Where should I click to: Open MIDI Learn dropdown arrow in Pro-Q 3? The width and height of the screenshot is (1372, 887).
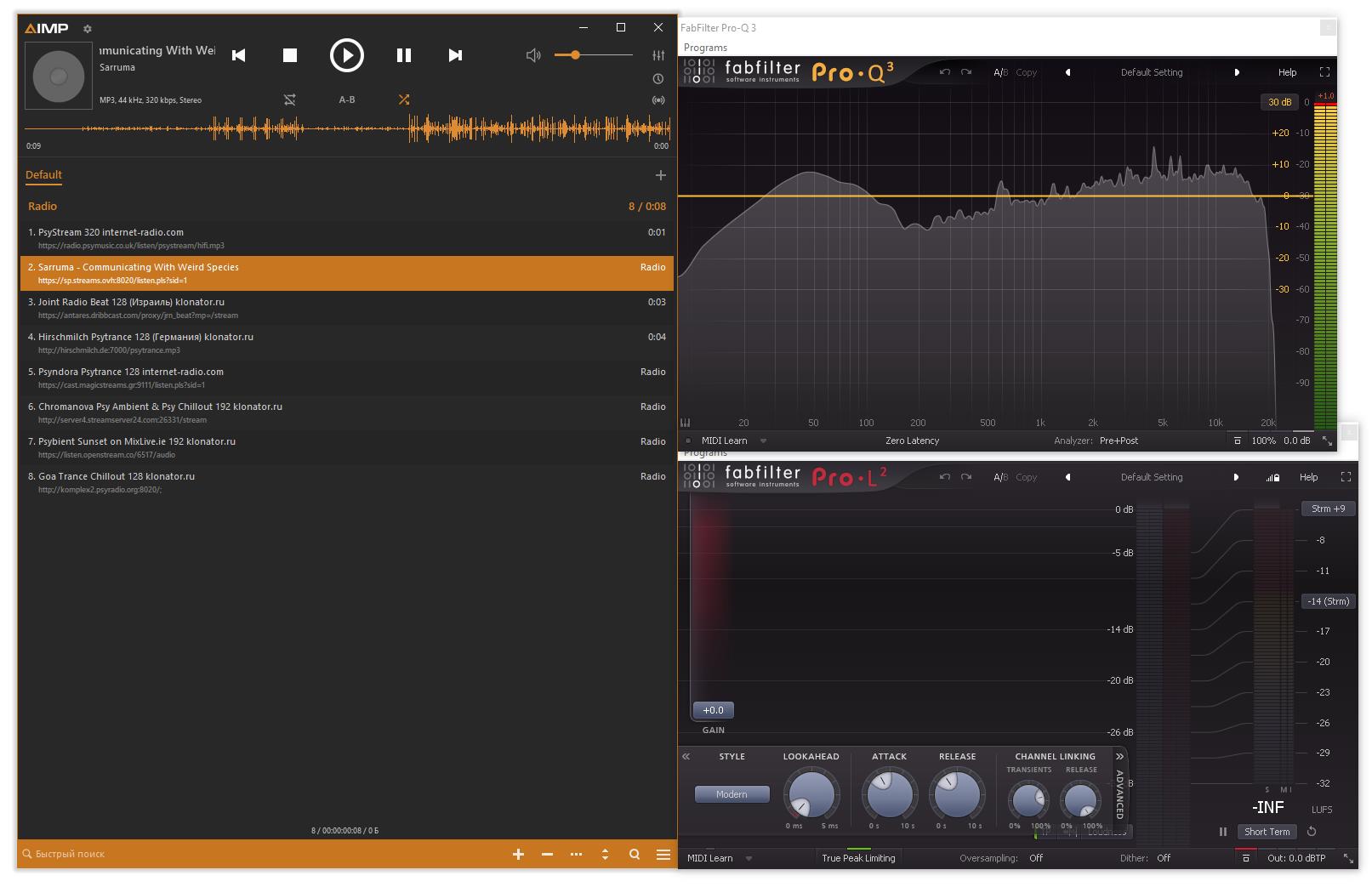(763, 441)
